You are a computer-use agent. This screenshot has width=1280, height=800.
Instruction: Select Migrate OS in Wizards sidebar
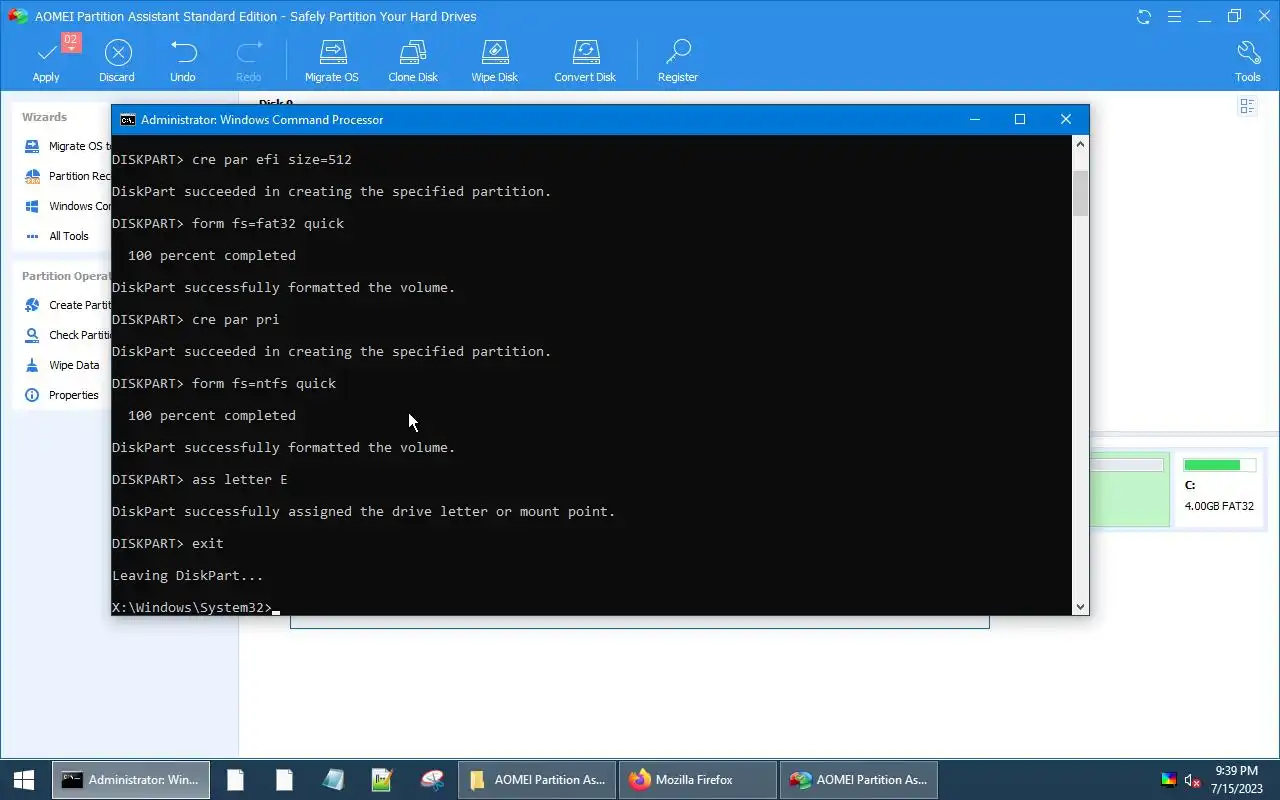pyautogui.click(x=66, y=146)
